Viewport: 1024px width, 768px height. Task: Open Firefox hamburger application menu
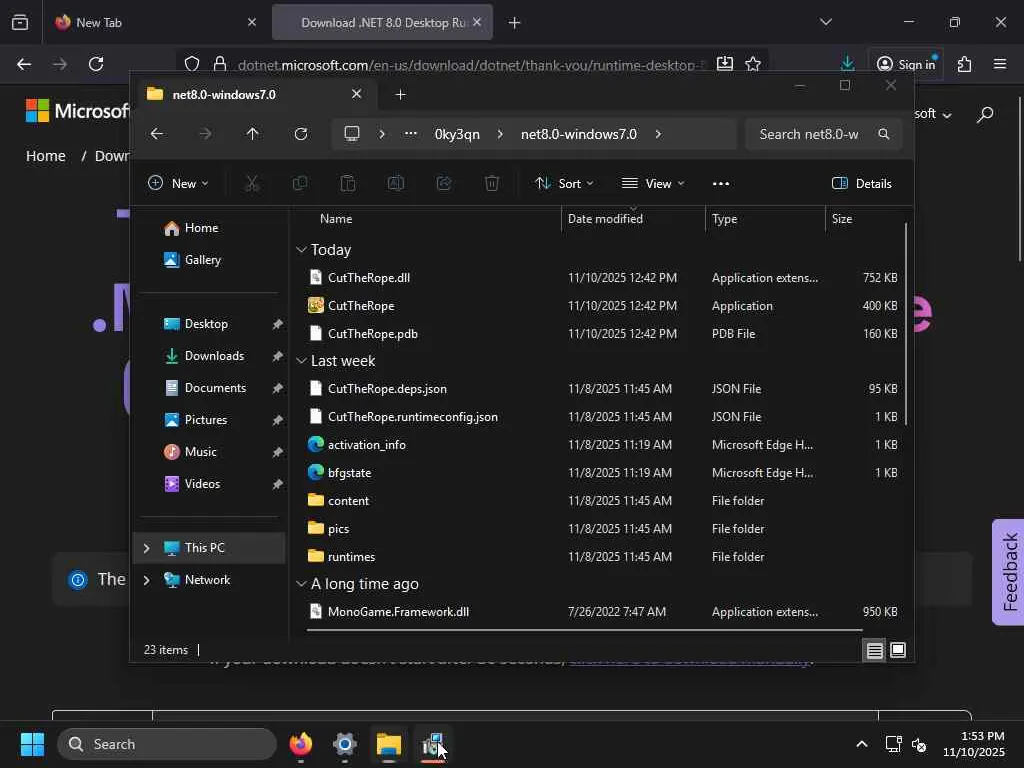coord(1000,64)
